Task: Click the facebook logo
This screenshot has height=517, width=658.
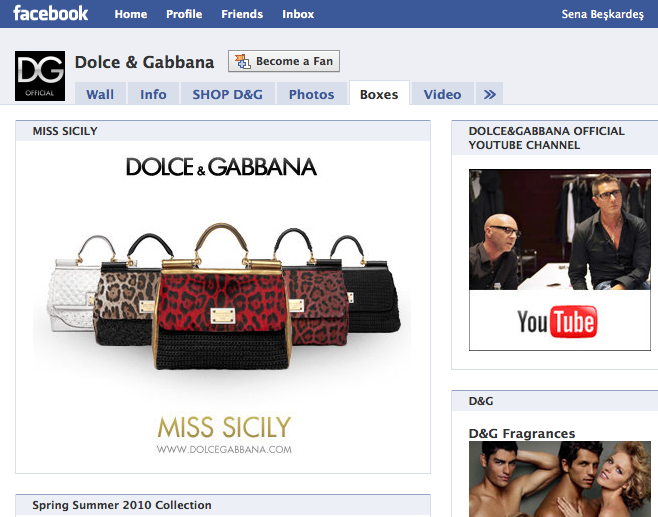Action: pos(51,13)
